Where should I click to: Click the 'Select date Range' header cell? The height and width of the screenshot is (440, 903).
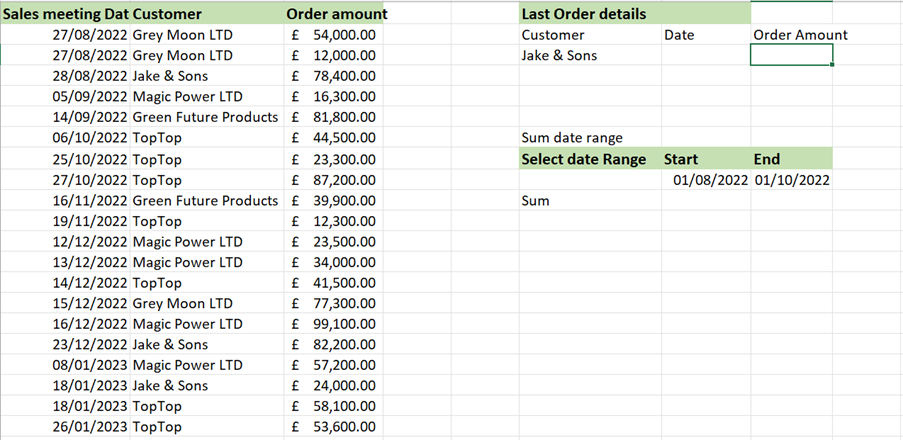pos(590,159)
